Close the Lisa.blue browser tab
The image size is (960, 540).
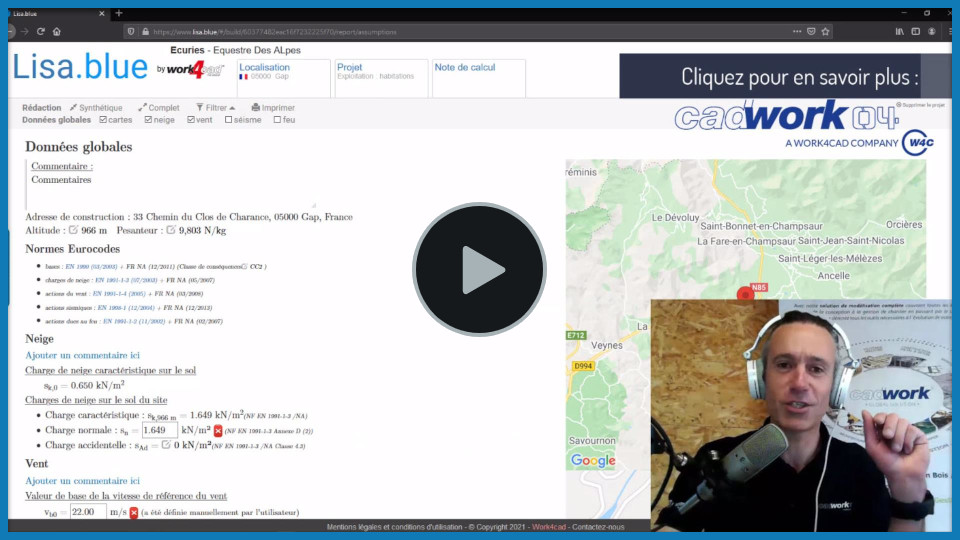(x=102, y=13)
